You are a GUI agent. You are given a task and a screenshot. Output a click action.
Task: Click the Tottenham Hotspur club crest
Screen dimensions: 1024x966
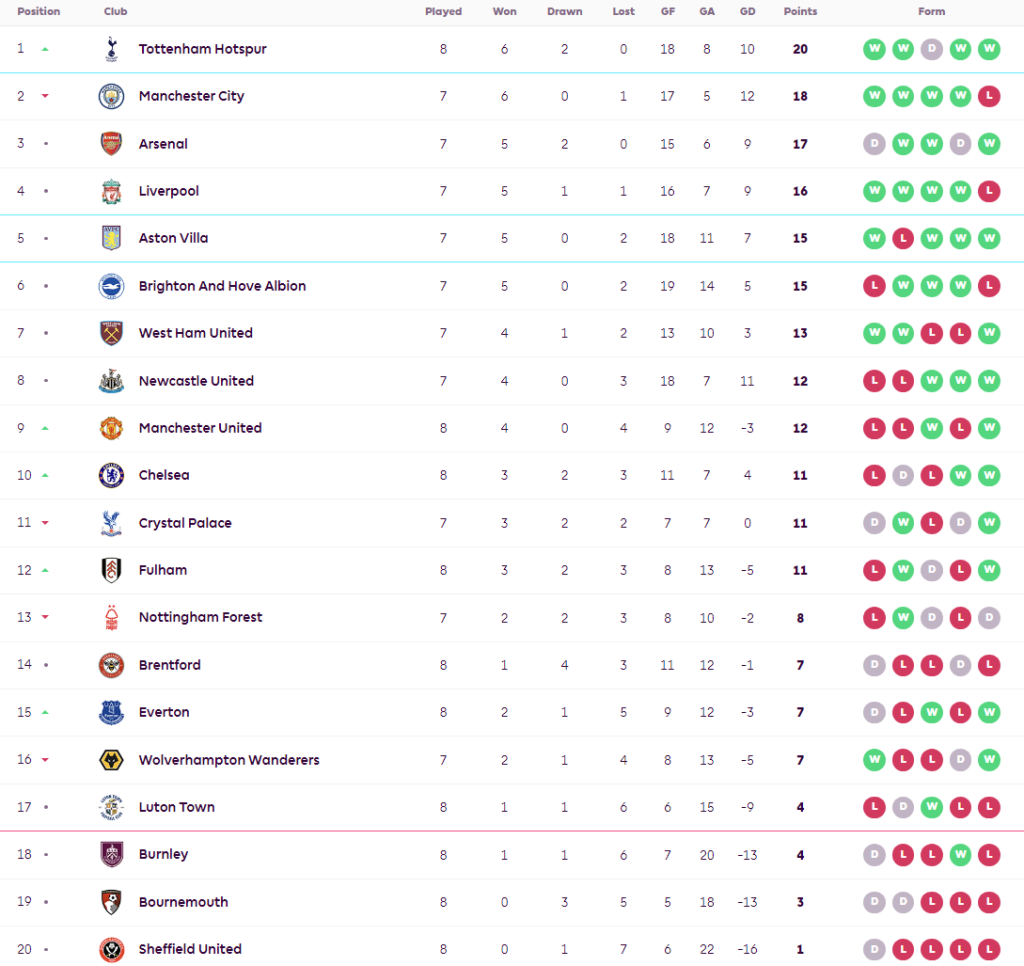[111, 49]
